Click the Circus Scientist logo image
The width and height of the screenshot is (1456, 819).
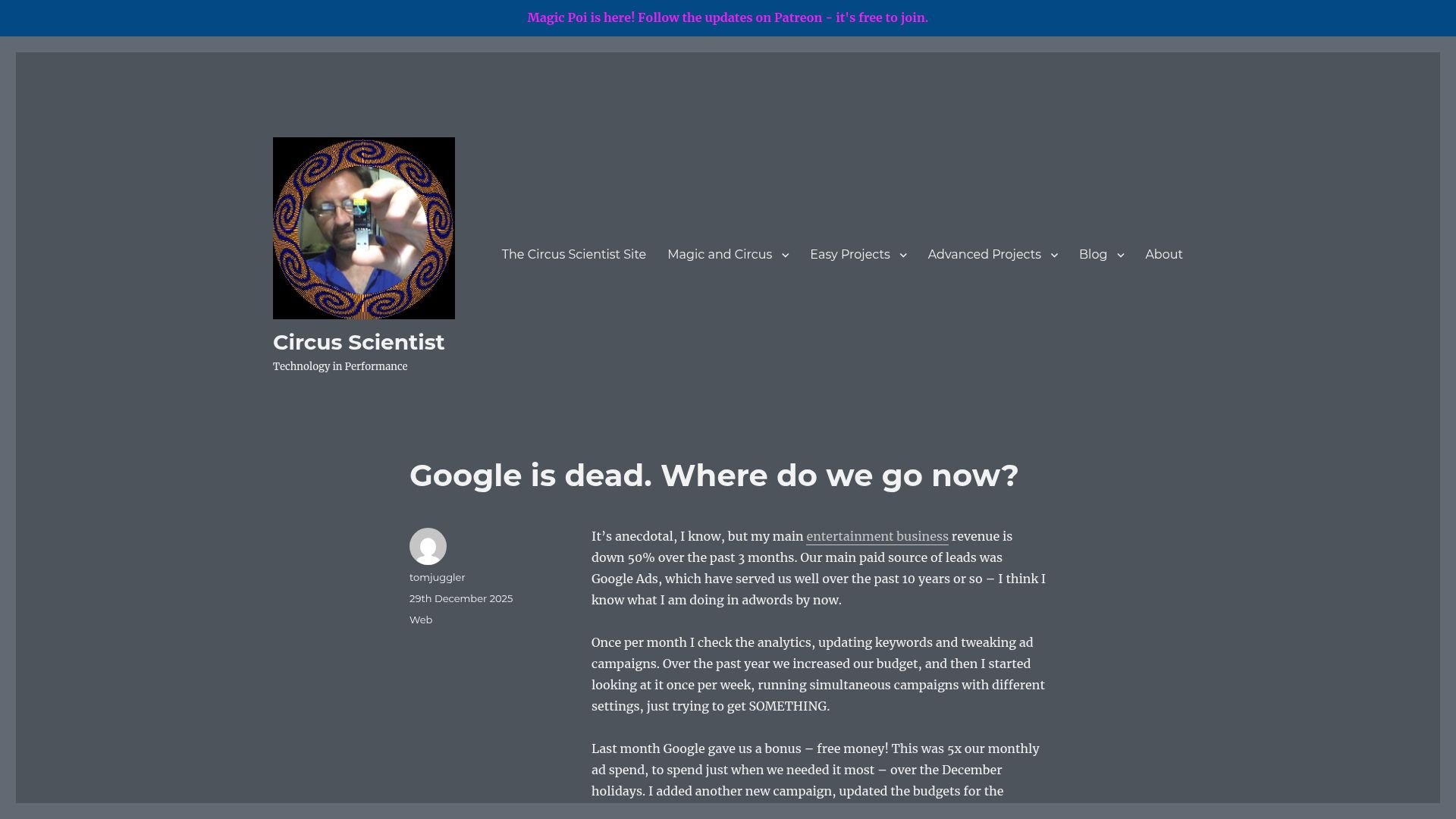click(x=364, y=228)
